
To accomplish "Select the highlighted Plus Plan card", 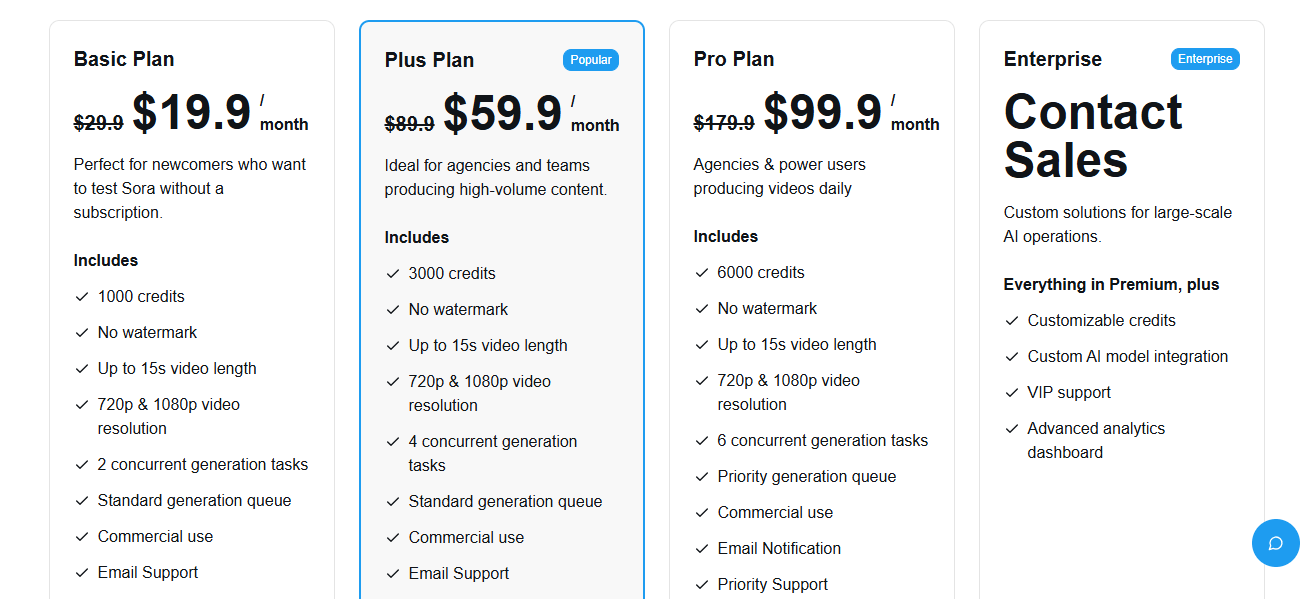I will [502, 300].
